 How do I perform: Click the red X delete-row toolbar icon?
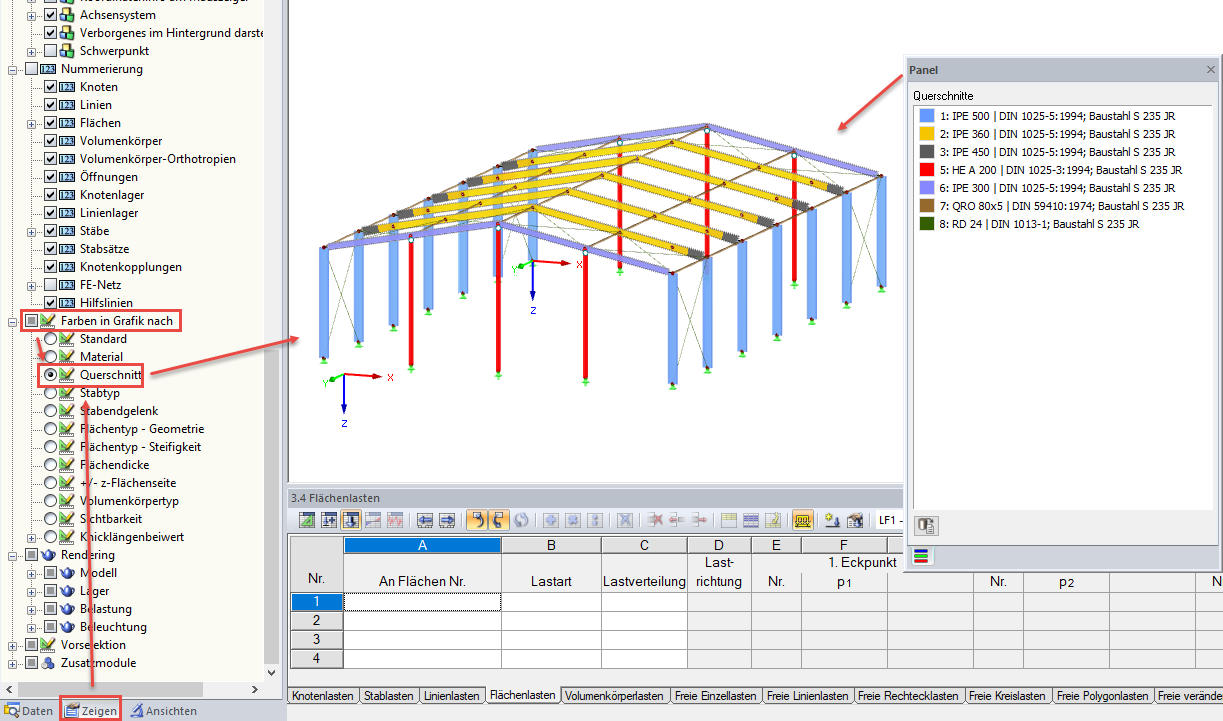point(656,520)
